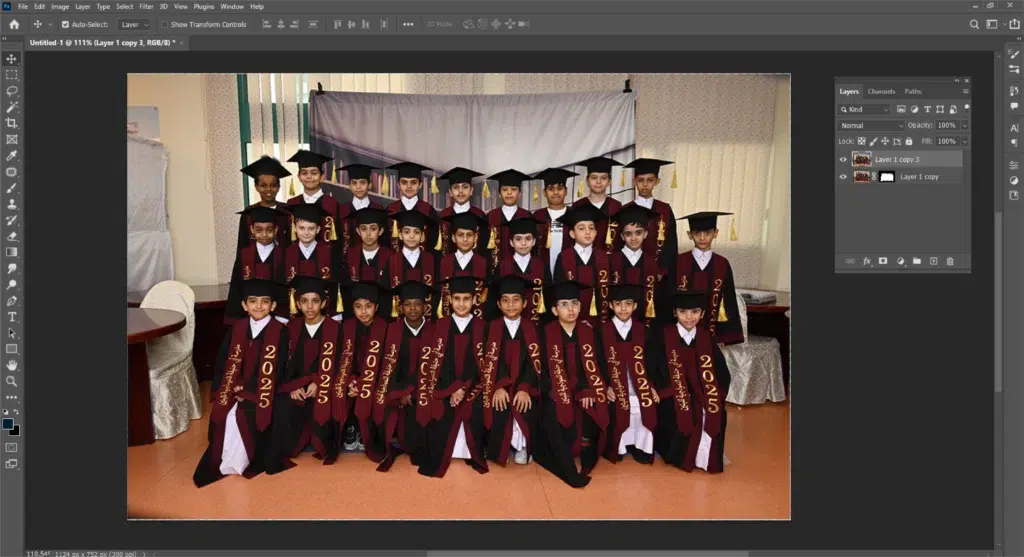
Task: Hide Layer 1 copy visibility eye
Action: tap(843, 177)
